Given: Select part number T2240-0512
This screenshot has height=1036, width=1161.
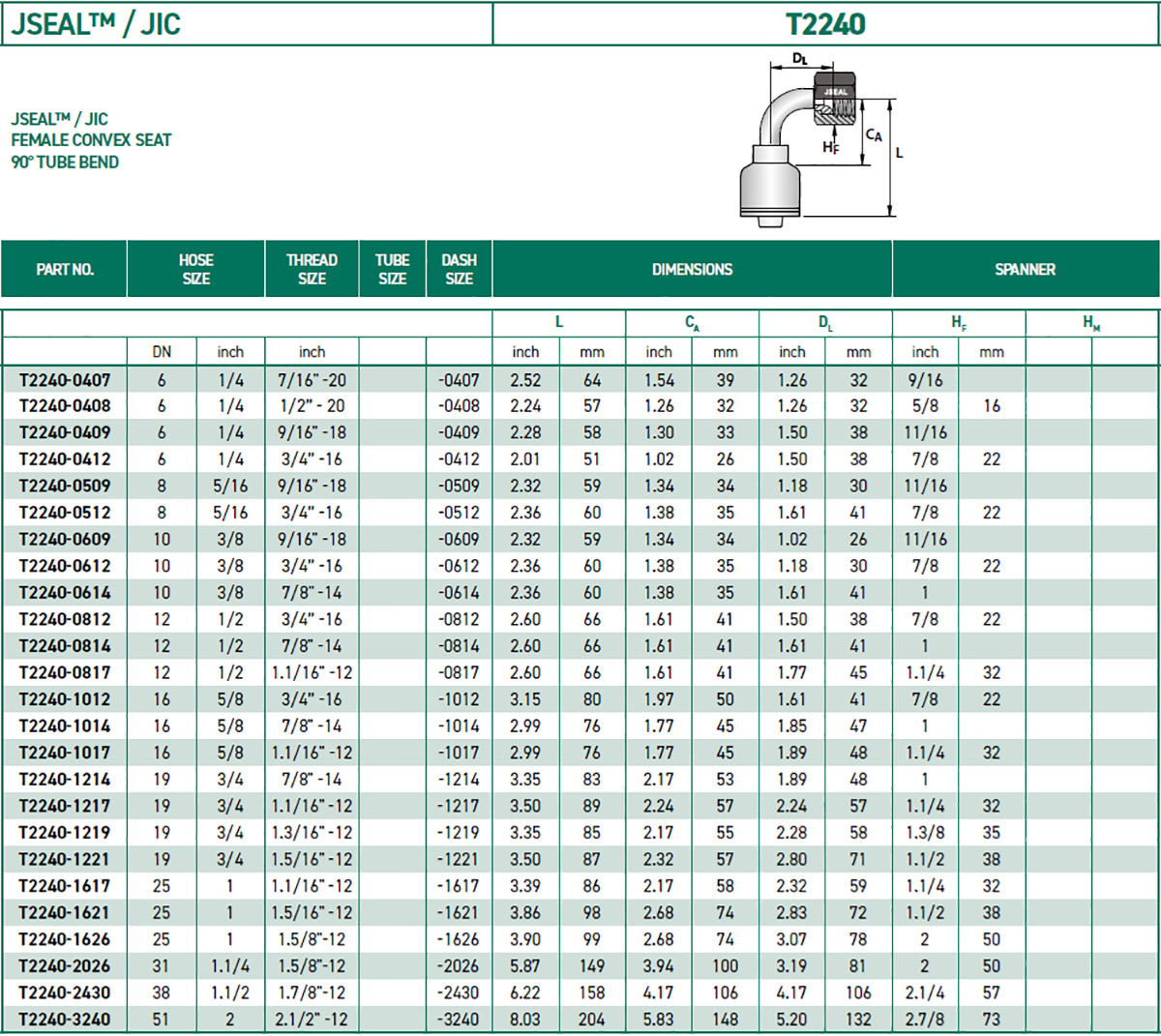Looking at the screenshot, I should [x=65, y=513].
